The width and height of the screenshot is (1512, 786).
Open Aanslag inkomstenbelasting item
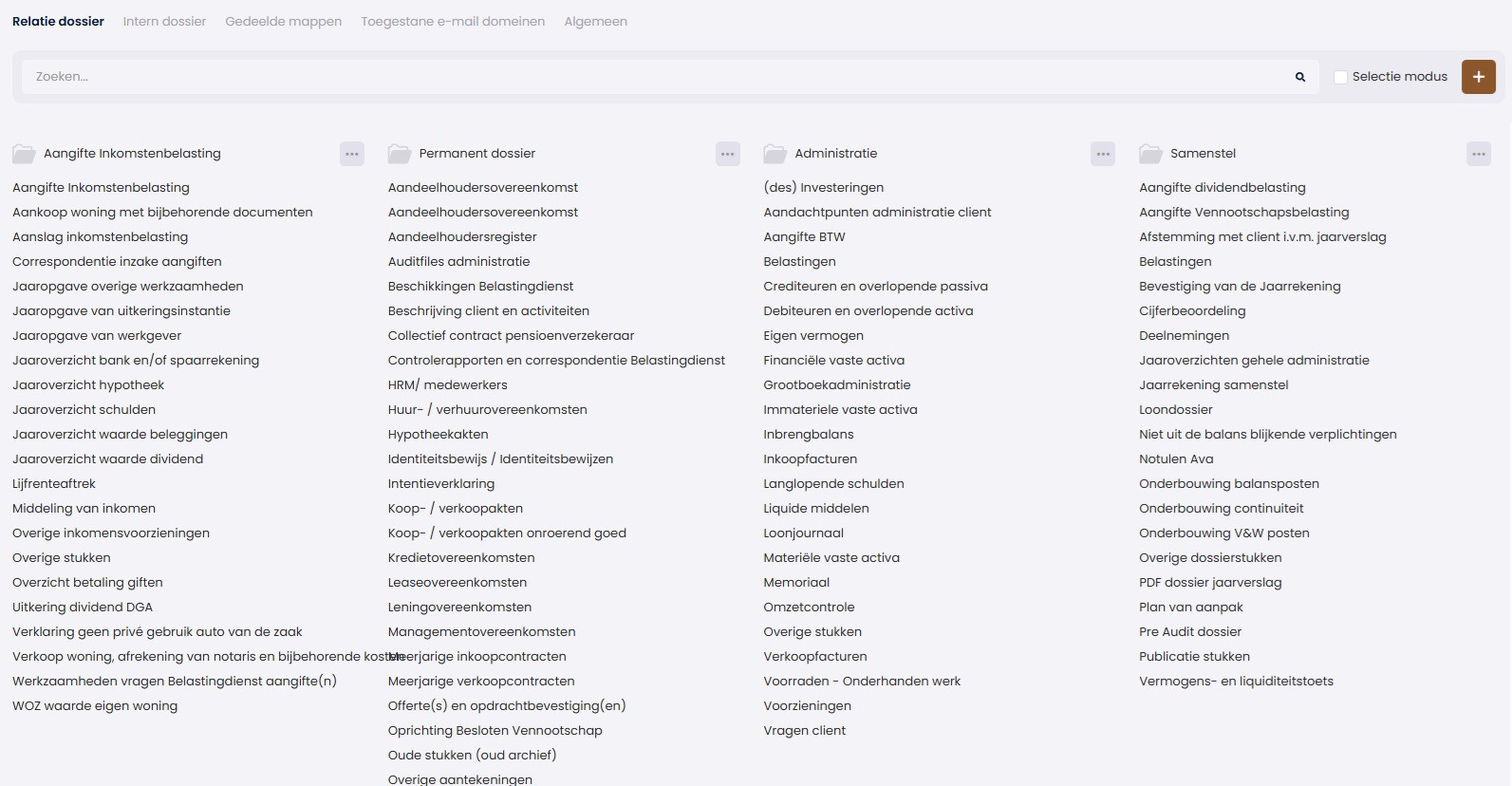click(x=100, y=237)
